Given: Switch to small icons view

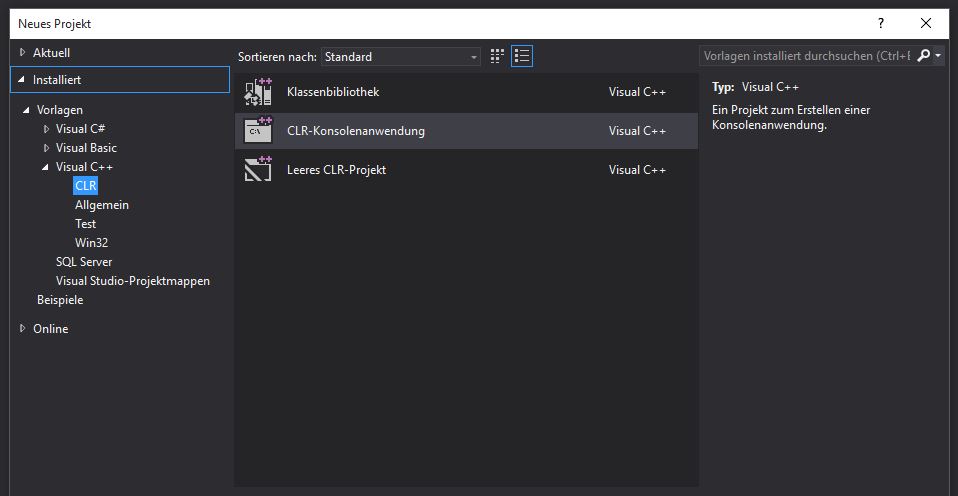Looking at the screenshot, I should coord(497,56).
